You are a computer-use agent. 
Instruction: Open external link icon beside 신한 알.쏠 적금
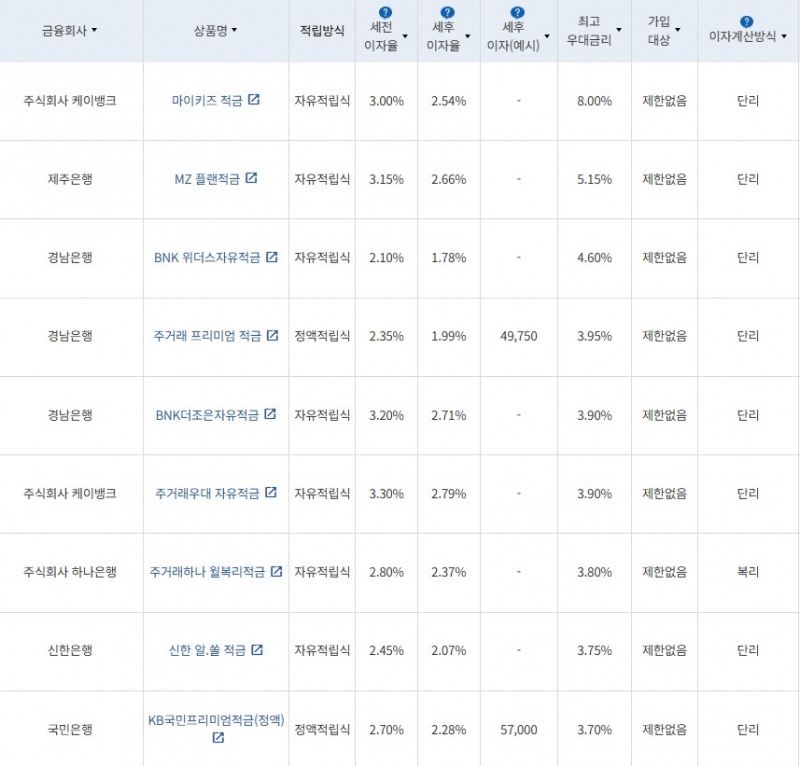257,650
